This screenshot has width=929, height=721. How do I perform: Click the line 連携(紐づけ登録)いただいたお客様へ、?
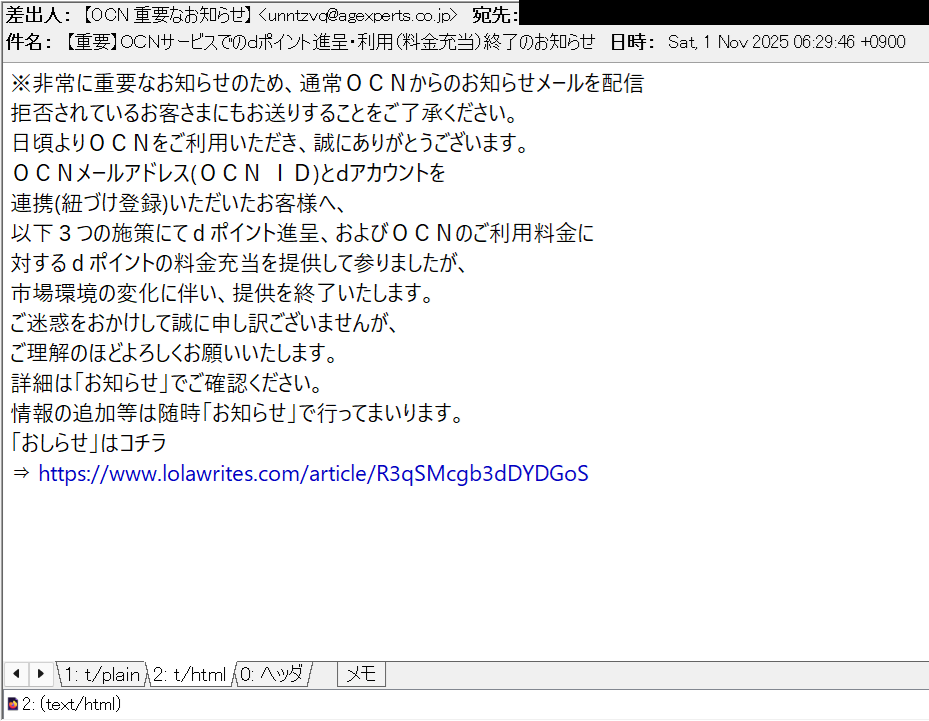click(178, 203)
